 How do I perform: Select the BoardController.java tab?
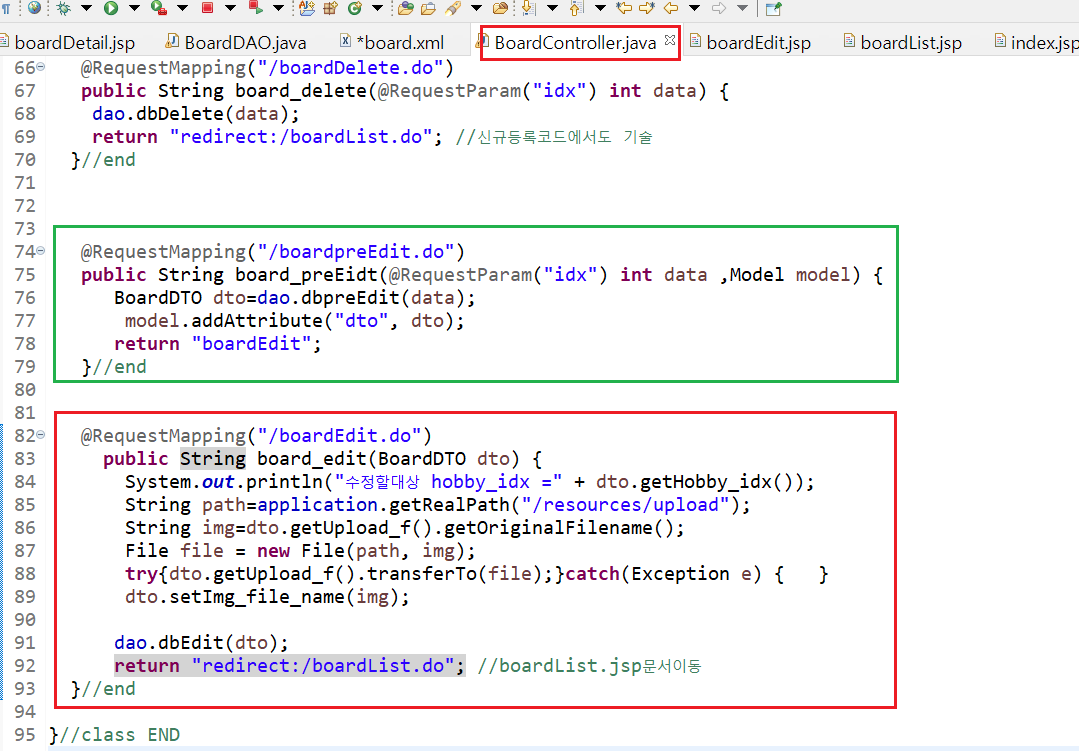(575, 43)
